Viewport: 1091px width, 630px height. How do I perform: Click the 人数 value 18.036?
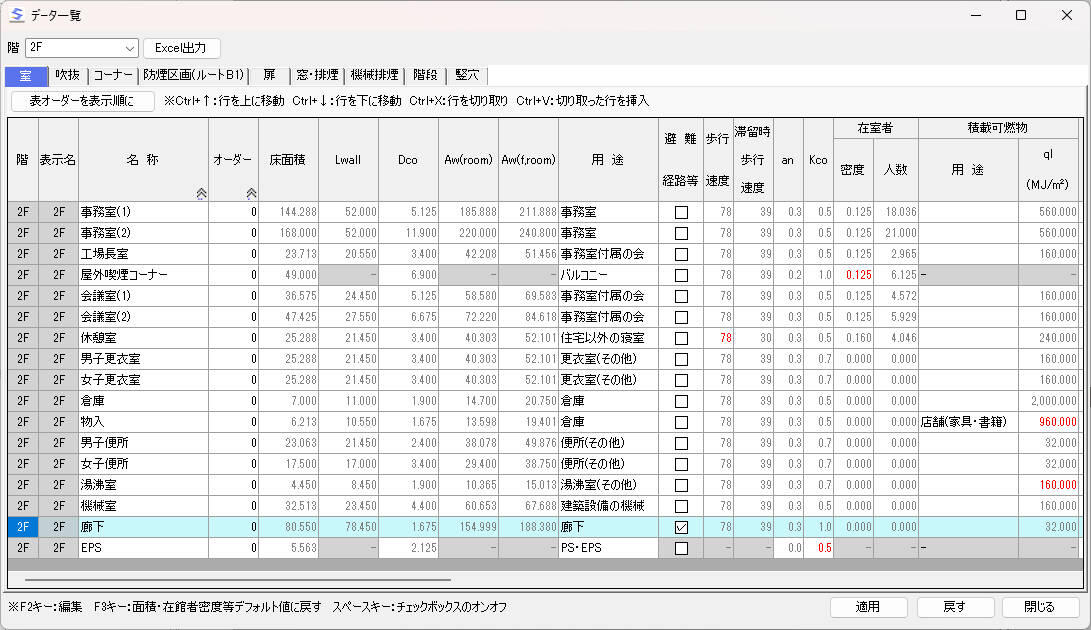896,212
